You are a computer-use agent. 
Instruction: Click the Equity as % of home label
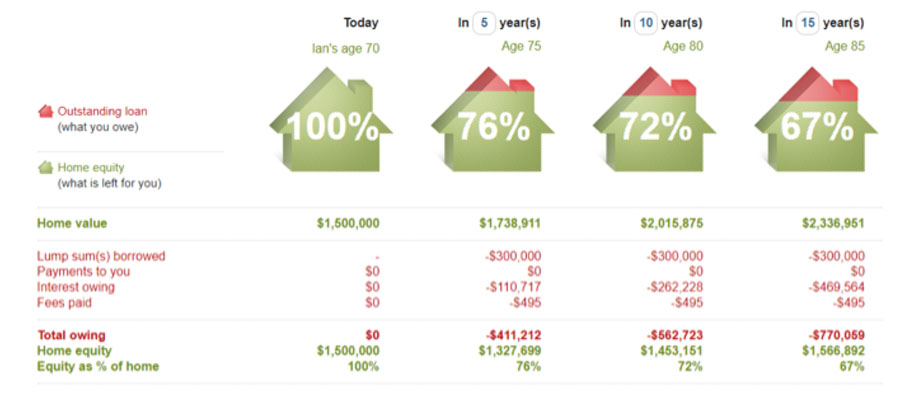98,366
